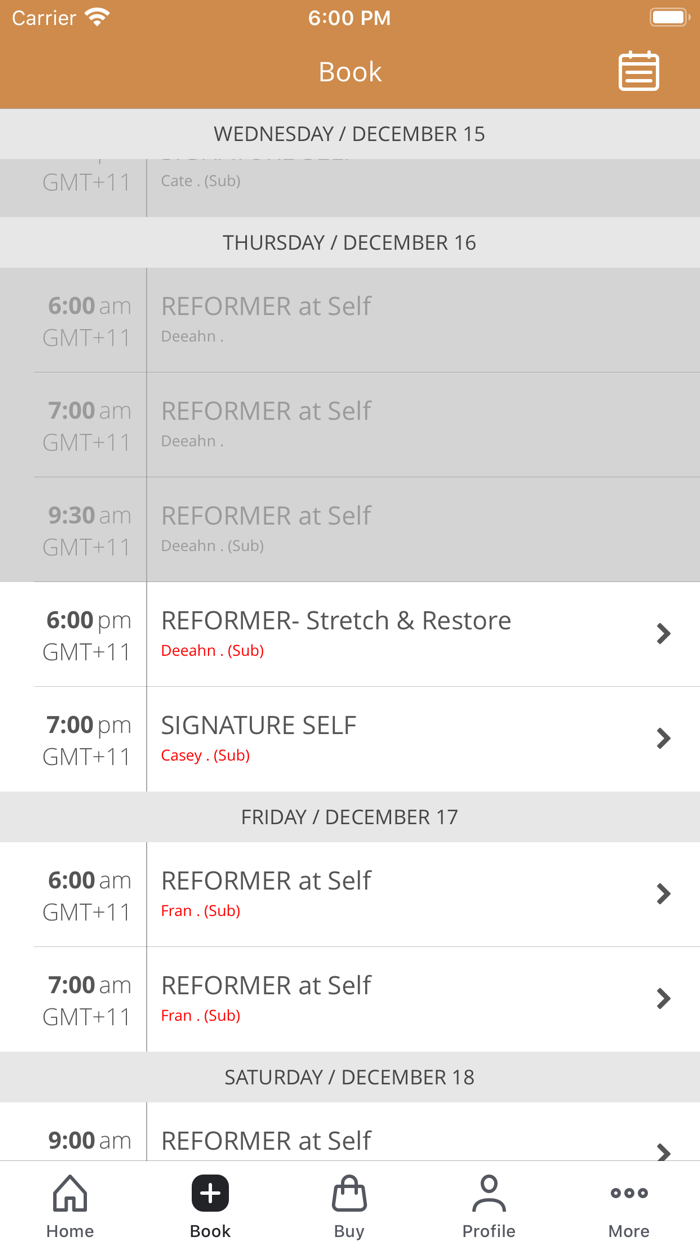This screenshot has height=1244, width=700.
Task: Tap the More ellipsis icon
Action: [x=628, y=1192]
